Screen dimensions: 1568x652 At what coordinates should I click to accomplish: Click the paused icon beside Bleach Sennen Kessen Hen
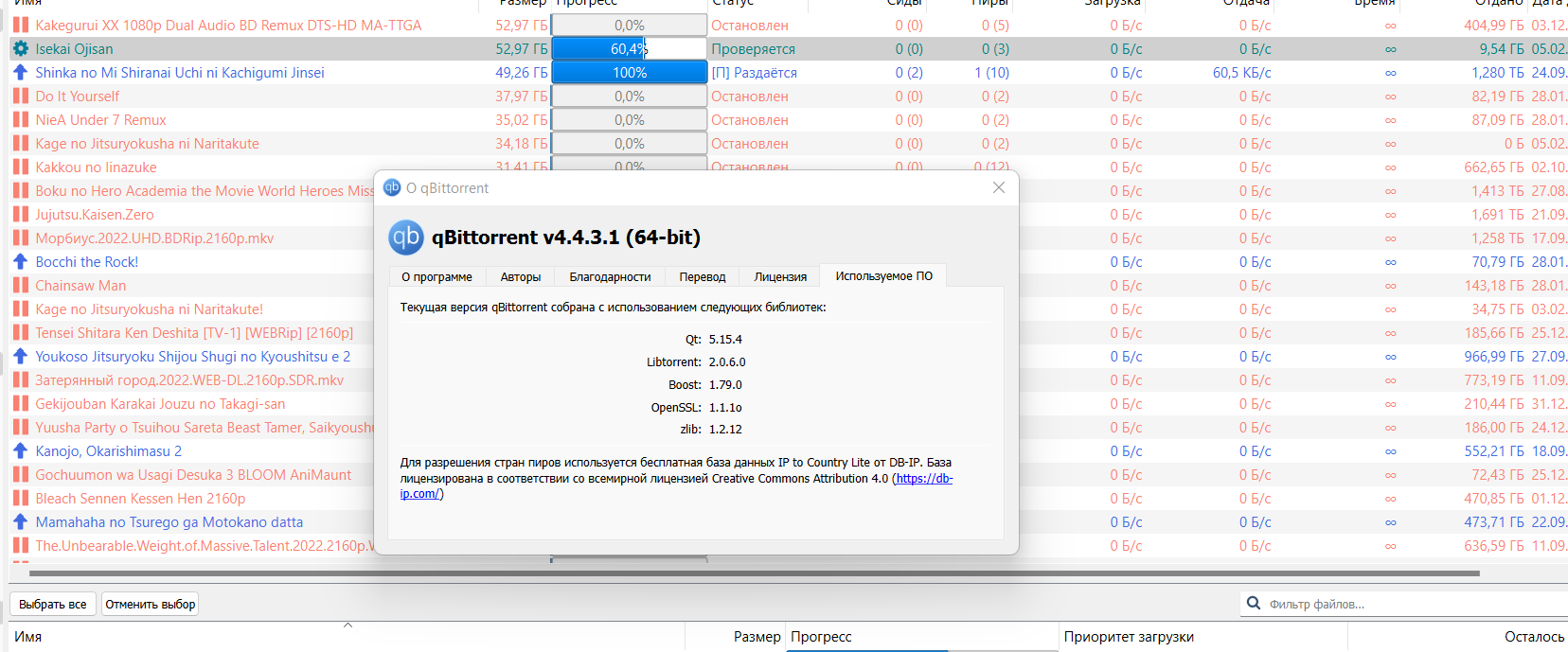tap(20, 499)
